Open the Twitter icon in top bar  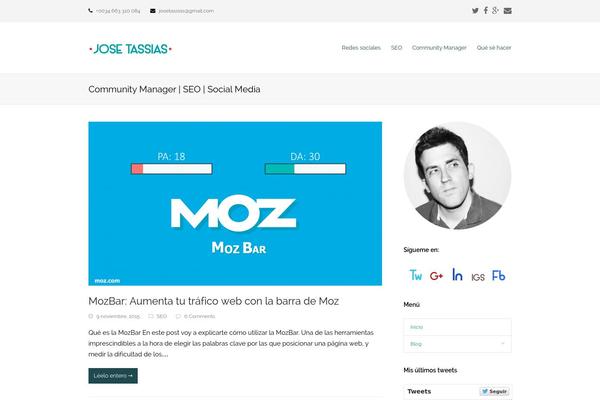475,11
